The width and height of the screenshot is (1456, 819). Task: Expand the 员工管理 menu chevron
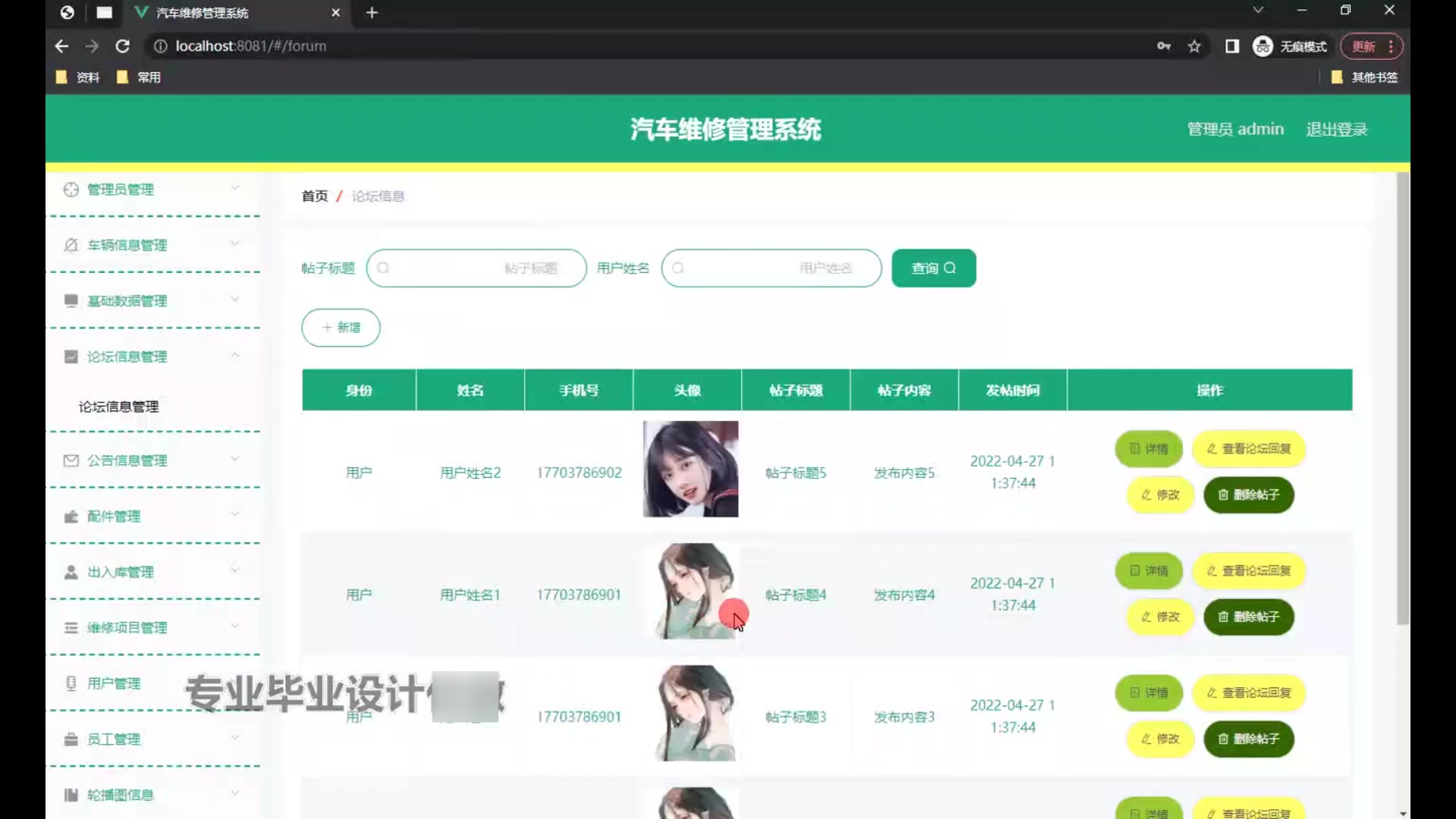coord(235,738)
